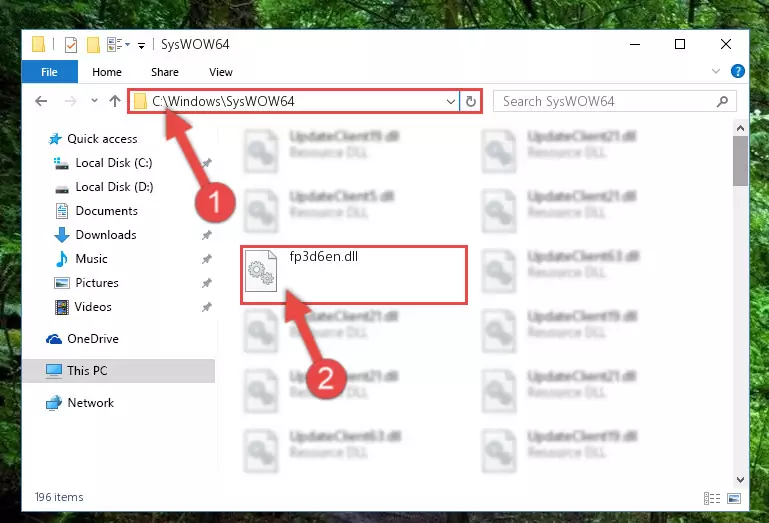Open Pictures folder in sidebar
Screen dimensions: 769x523
pyautogui.click(x=97, y=283)
